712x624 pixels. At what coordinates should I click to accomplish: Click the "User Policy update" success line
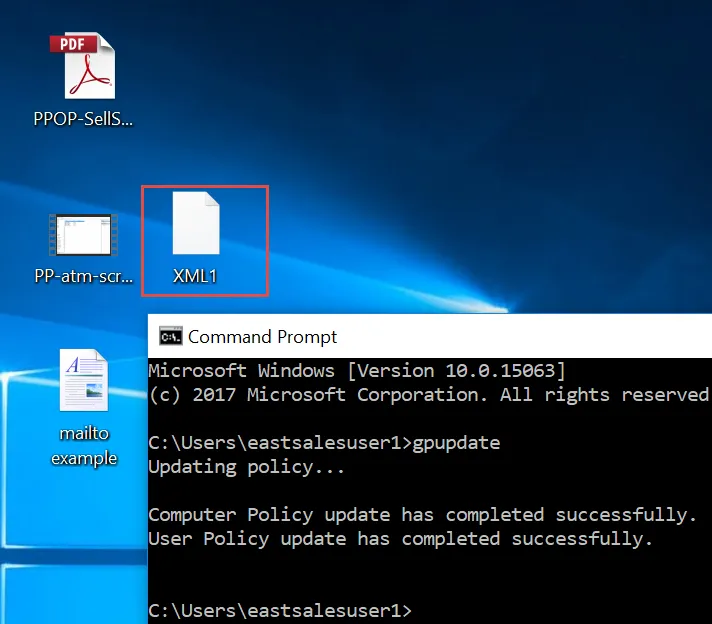[399, 539]
